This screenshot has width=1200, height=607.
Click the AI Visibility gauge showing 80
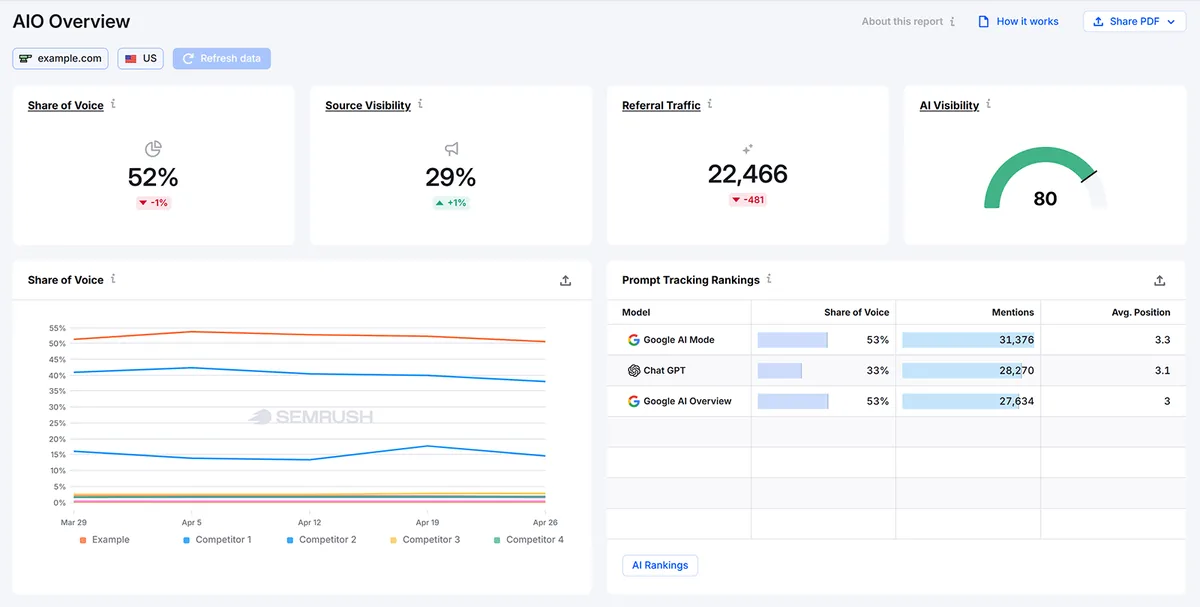(x=1045, y=178)
